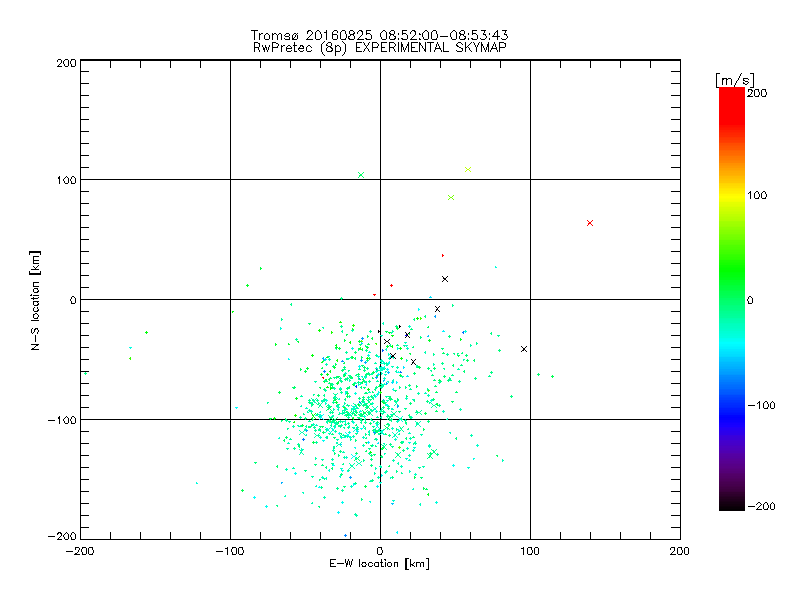Click the x-axis tick label '100'

click(530, 551)
